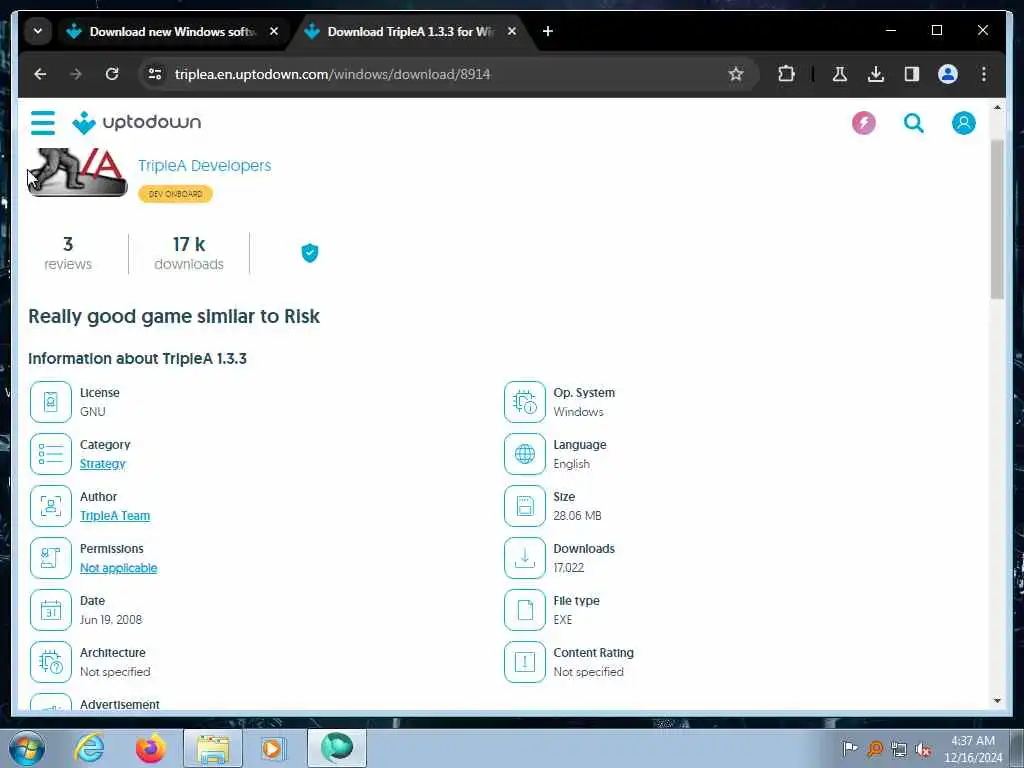
Task: Click the 3 reviews counter
Action: point(68,253)
